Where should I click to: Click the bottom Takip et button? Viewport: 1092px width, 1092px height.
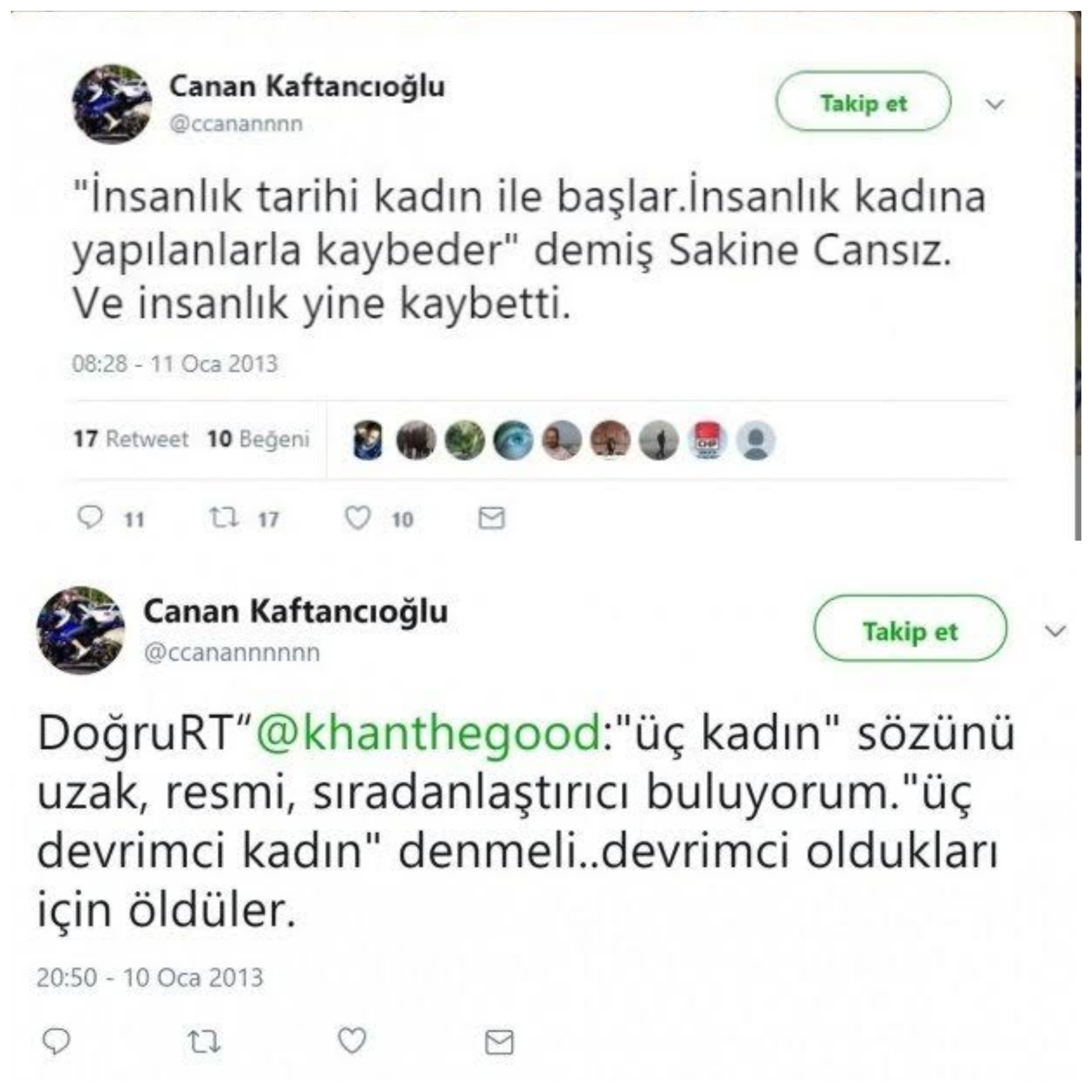pos(910,628)
